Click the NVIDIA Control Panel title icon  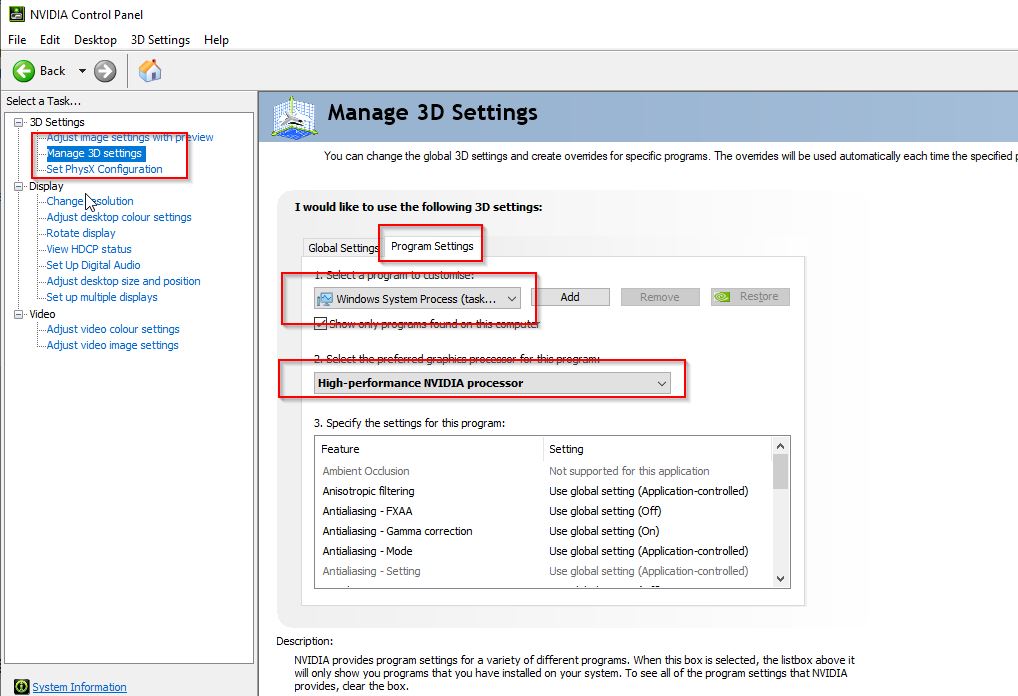(17, 14)
